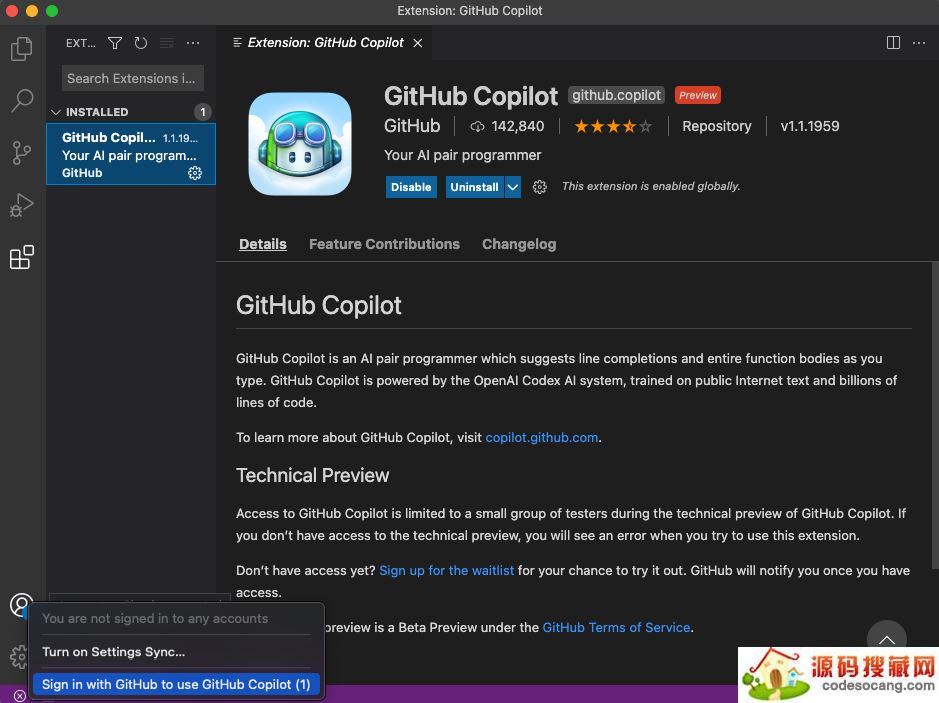Refresh the extensions list
Screen dimensions: 939x703
pyautogui.click(x=141, y=43)
